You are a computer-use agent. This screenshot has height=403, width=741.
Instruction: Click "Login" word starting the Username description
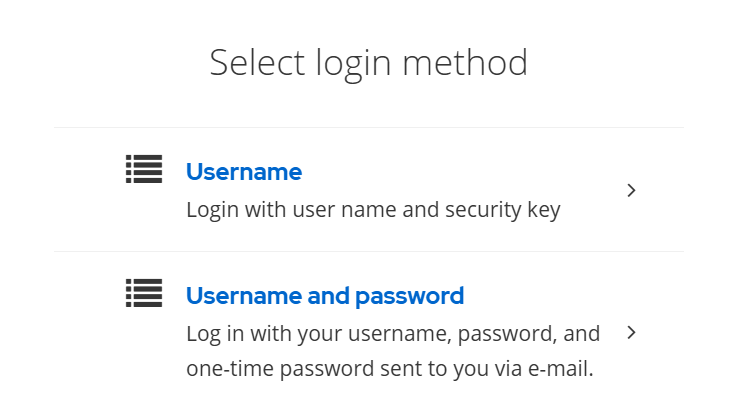click(212, 211)
